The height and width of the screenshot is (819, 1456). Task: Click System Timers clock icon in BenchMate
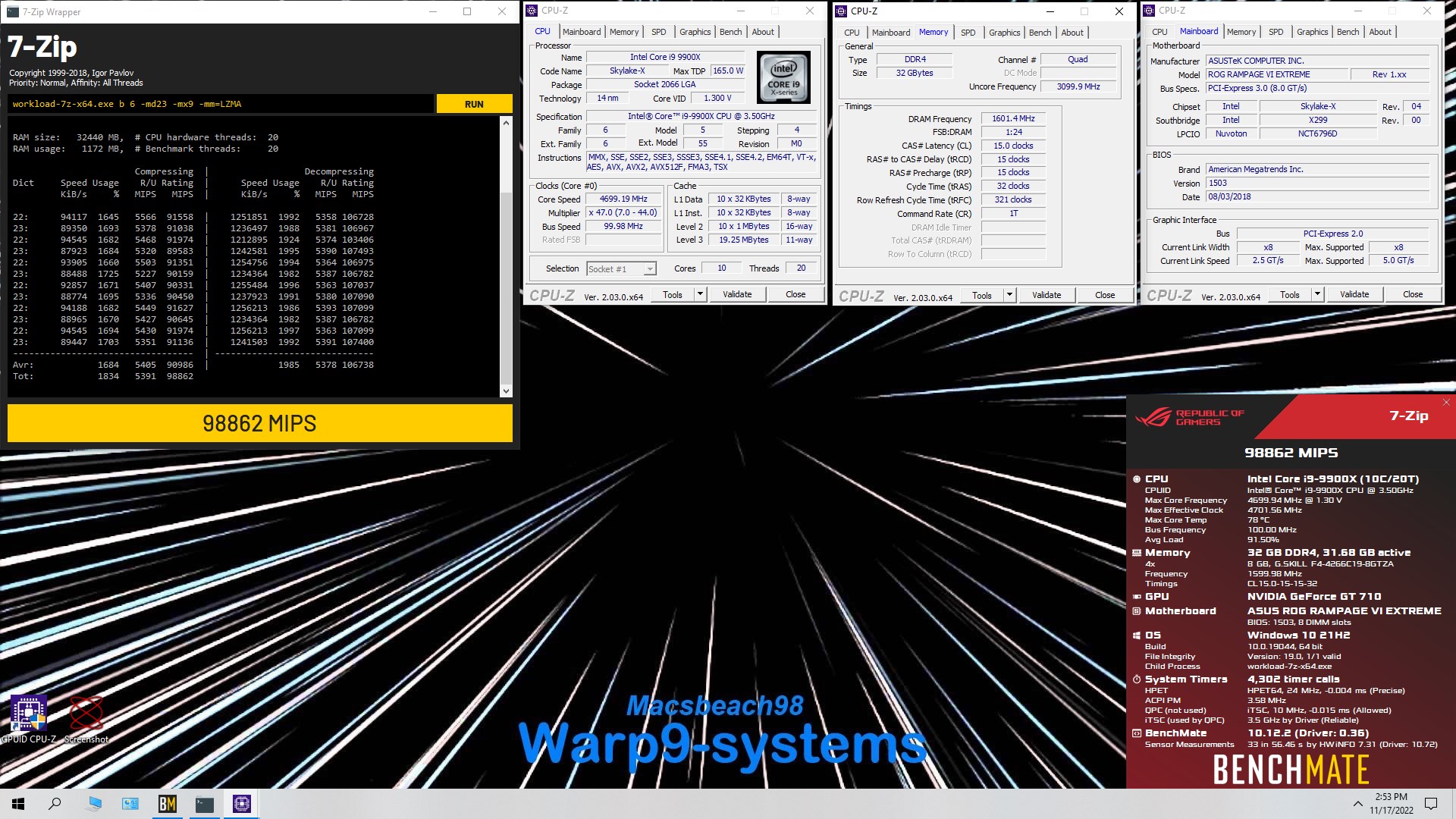1136,679
